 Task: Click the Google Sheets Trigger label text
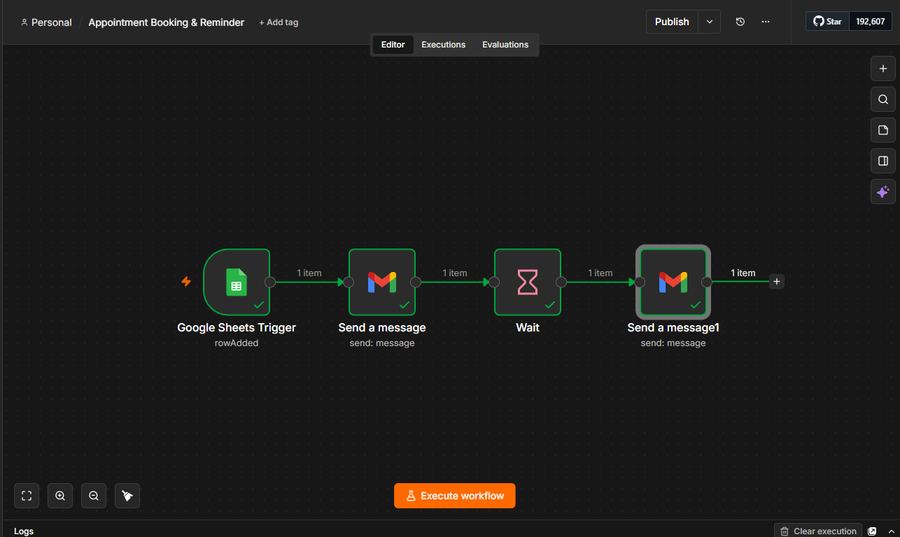pos(236,328)
